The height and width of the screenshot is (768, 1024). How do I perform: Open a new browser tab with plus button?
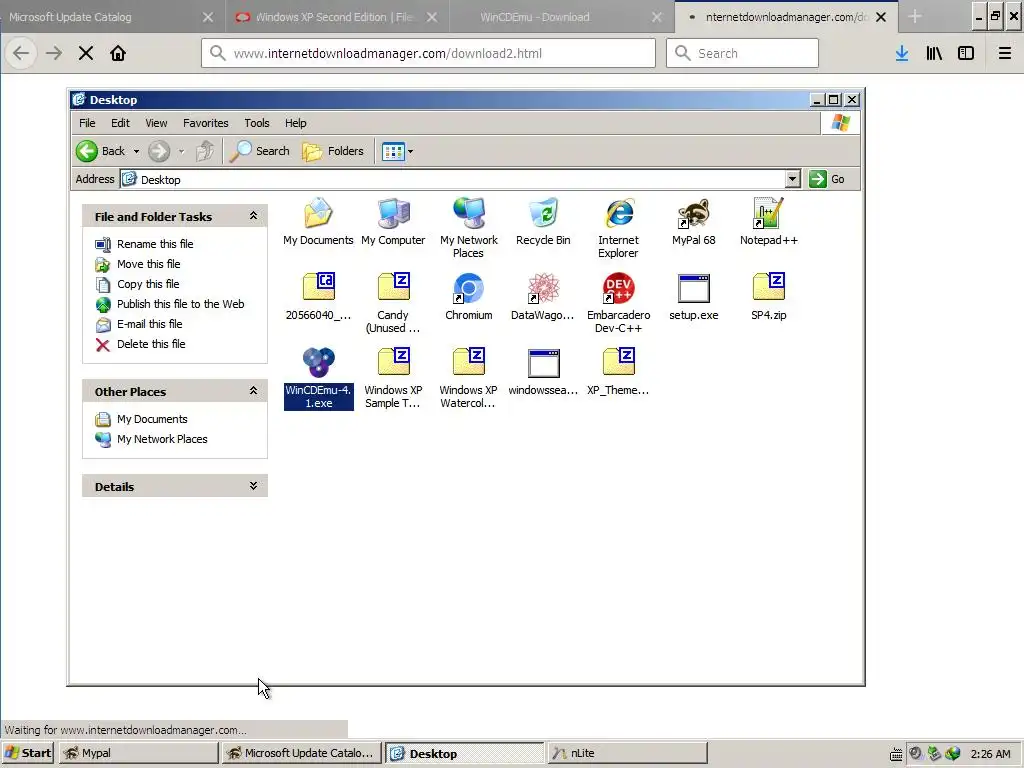click(915, 17)
